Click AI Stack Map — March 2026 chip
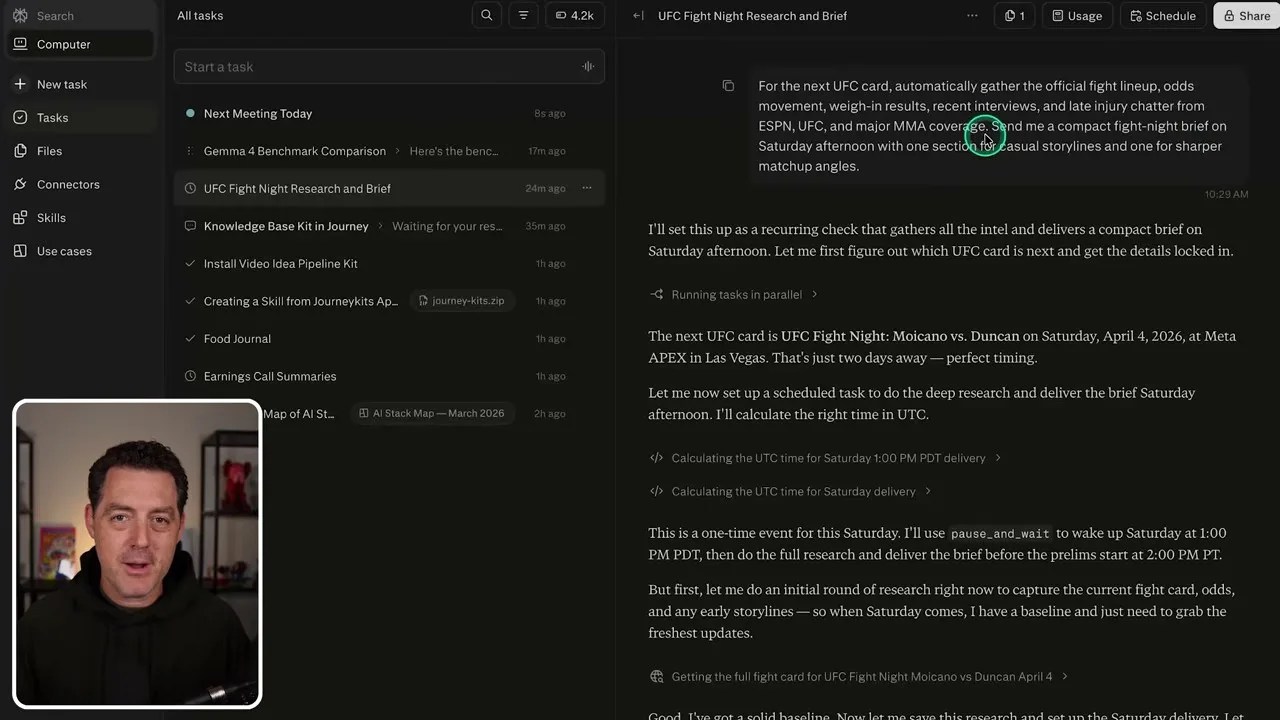Image resolution: width=1280 pixels, height=720 pixels. point(432,413)
